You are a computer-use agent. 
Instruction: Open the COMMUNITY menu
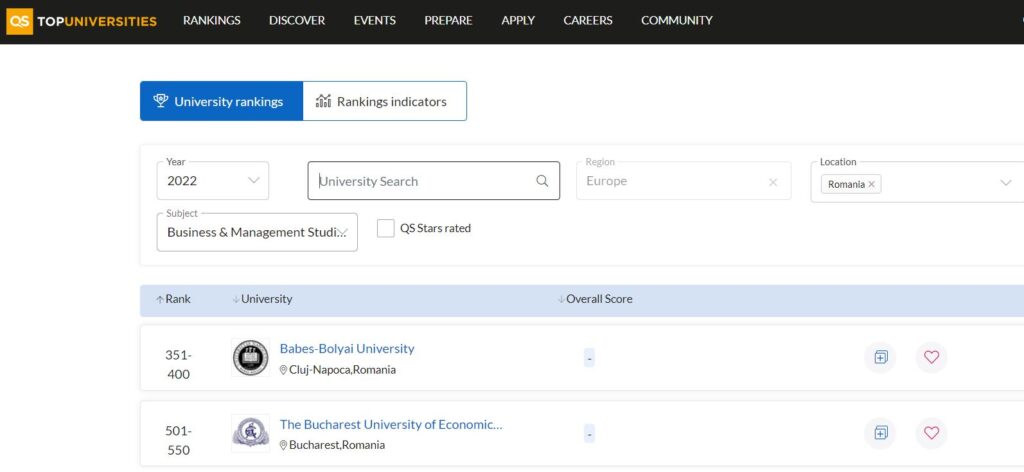pos(677,21)
